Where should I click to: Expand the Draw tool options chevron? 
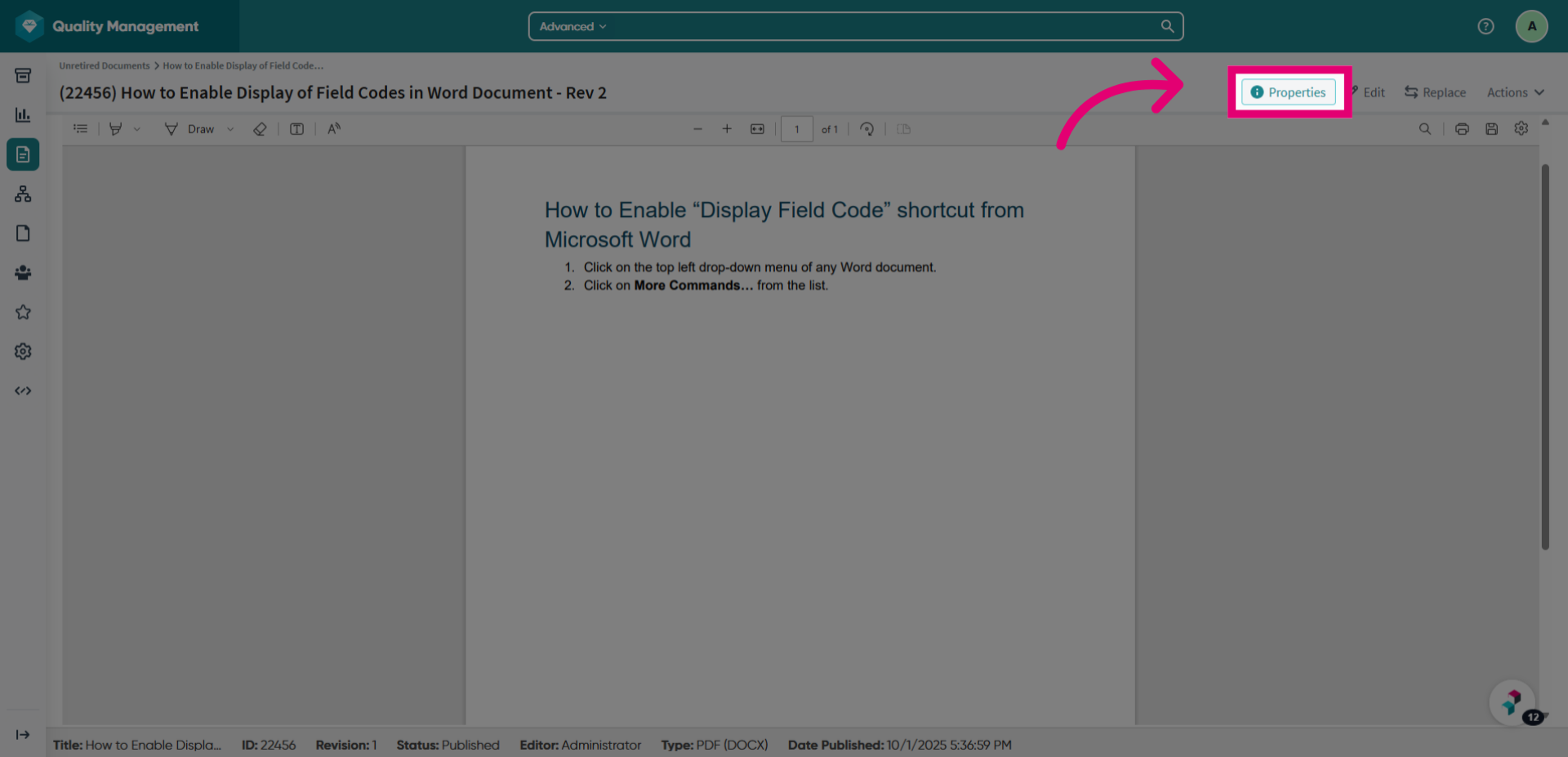point(230,129)
